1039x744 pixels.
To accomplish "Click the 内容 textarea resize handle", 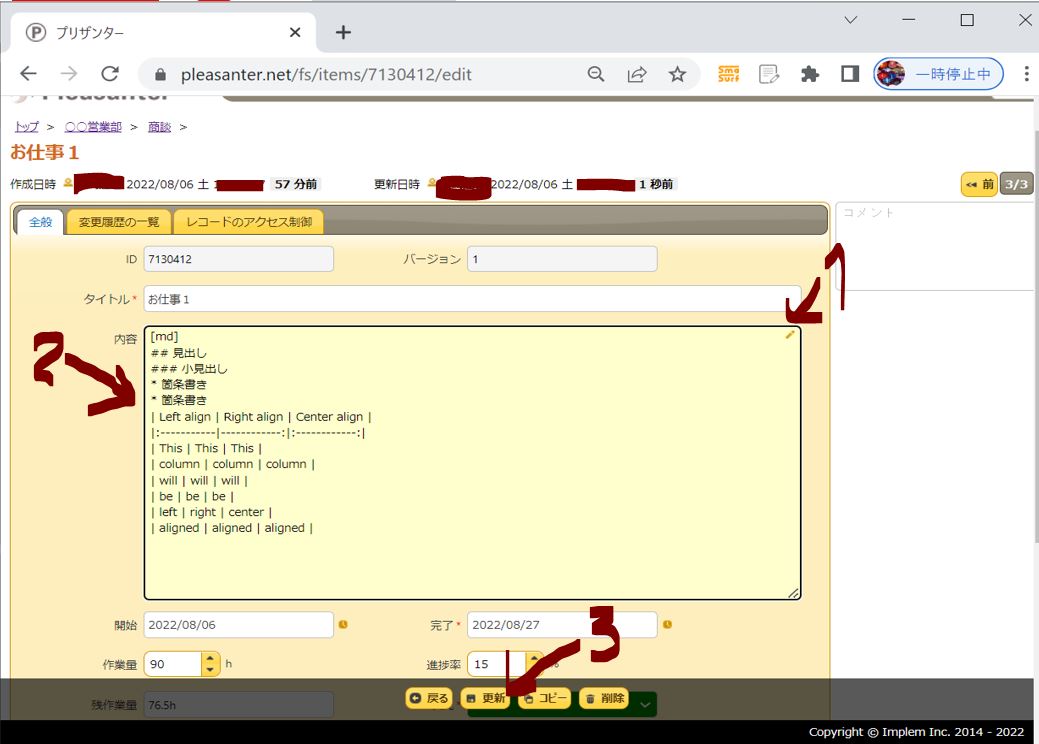I will click(793, 593).
